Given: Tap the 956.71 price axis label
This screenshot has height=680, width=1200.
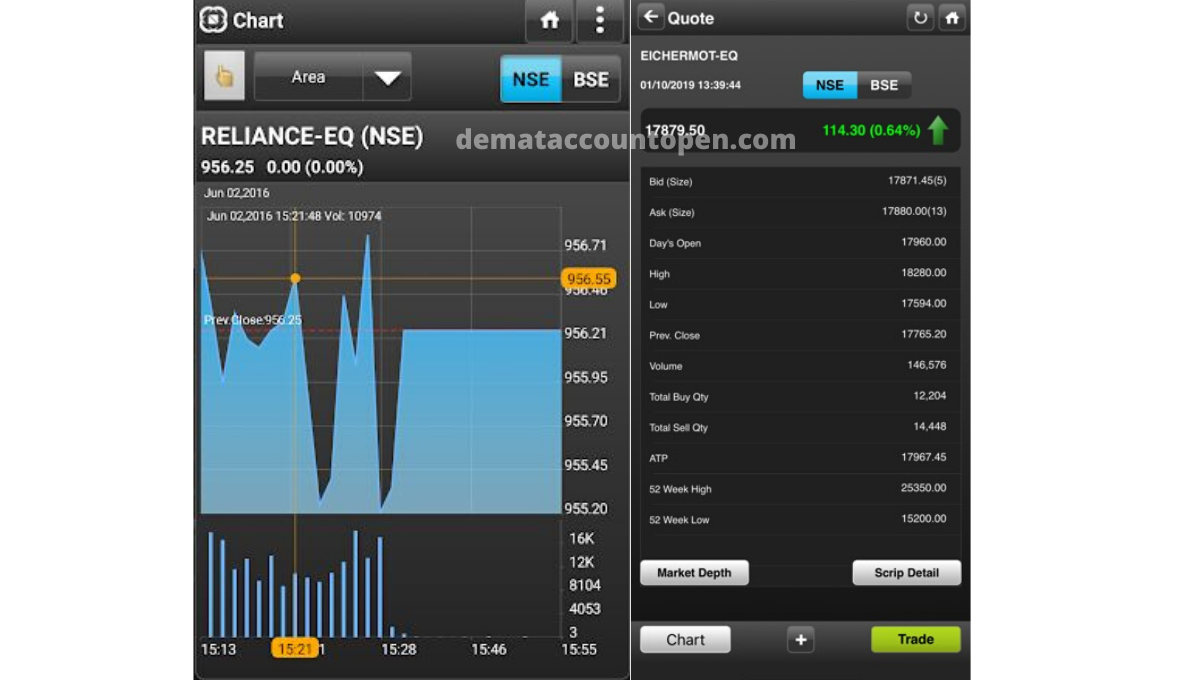Looking at the screenshot, I should (586, 245).
